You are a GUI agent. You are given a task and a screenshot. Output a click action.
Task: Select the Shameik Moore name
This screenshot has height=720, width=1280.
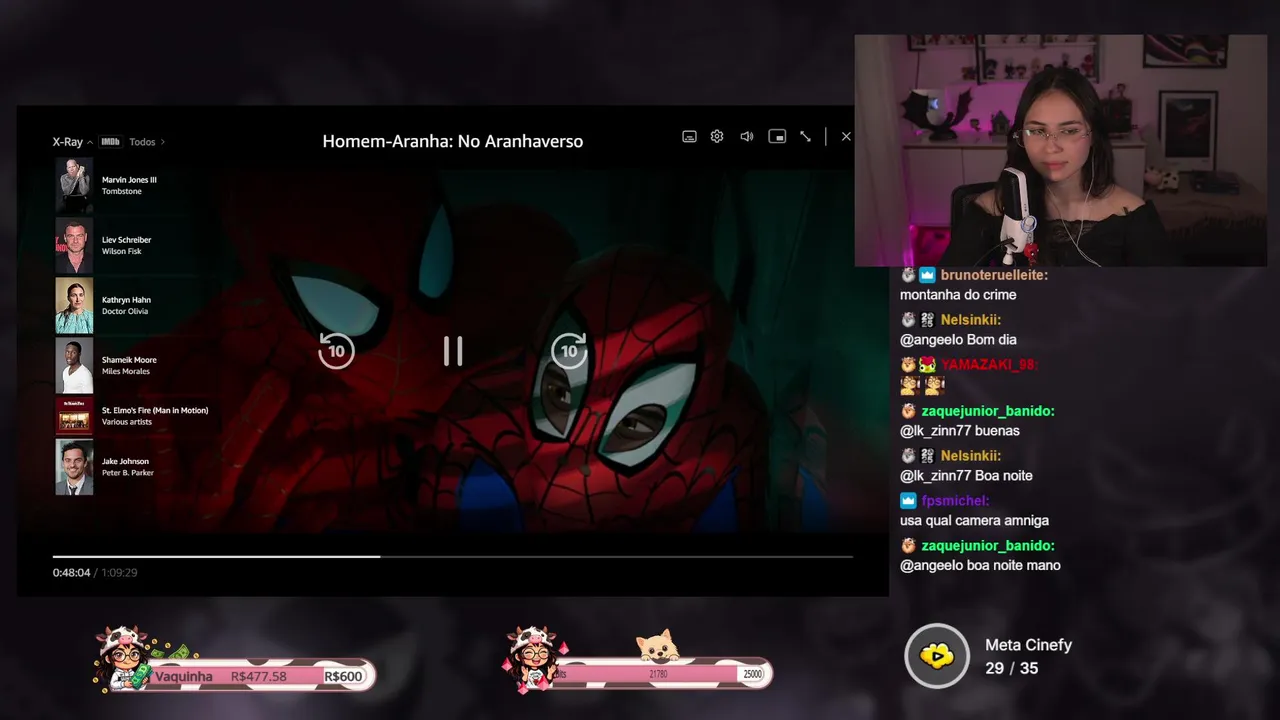tap(129, 360)
